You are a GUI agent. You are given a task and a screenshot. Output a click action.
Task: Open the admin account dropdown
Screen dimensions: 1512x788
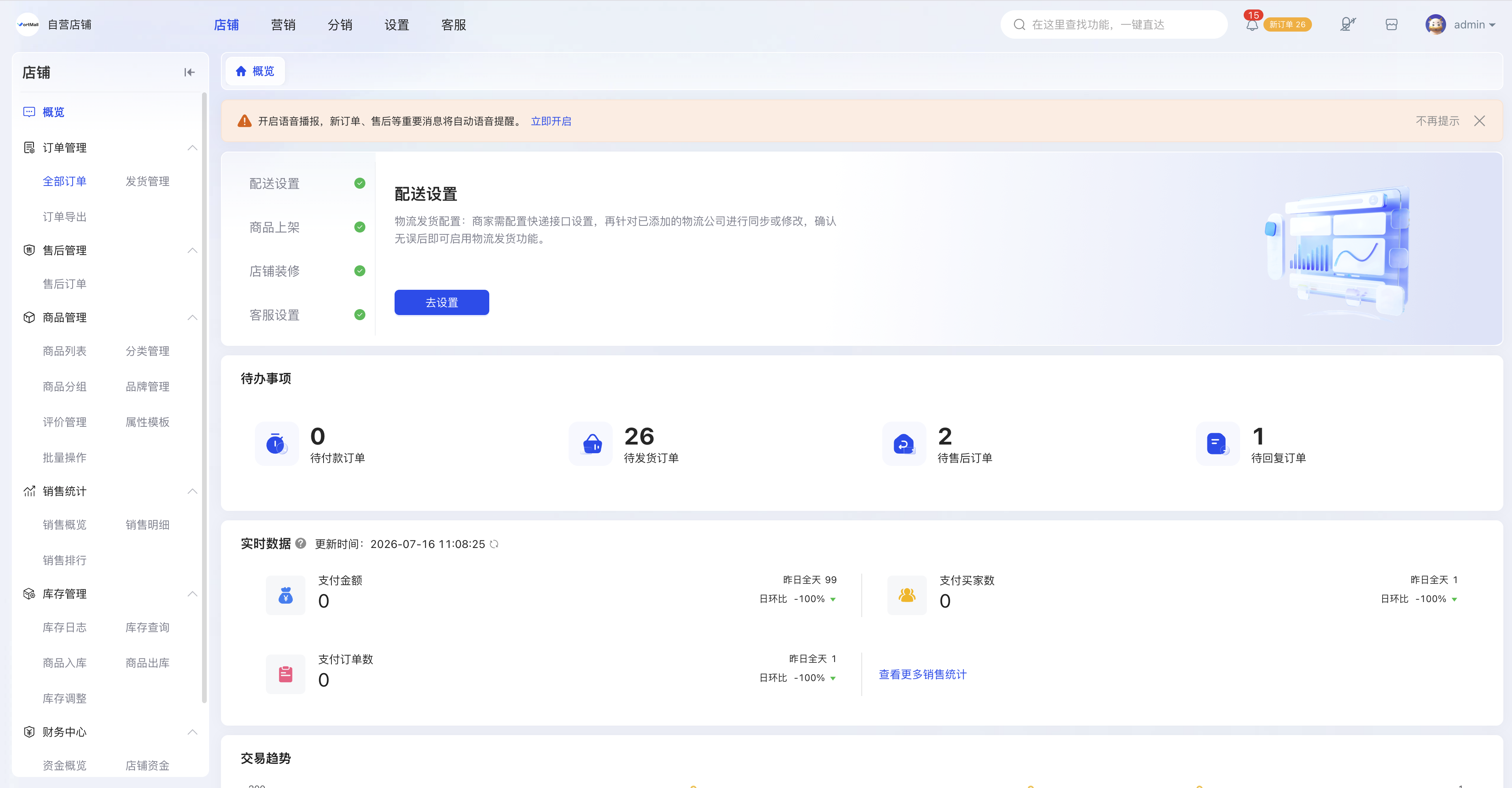[1475, 24]
